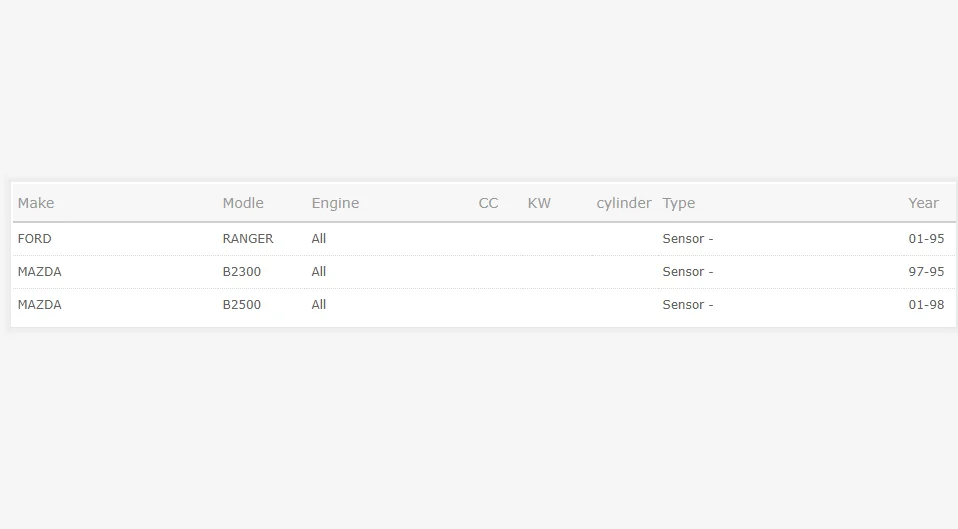Viewport: 958px width, 529px height.
Task: Click MAZDA in the B2500 row
Action: [x=40, y=305]
